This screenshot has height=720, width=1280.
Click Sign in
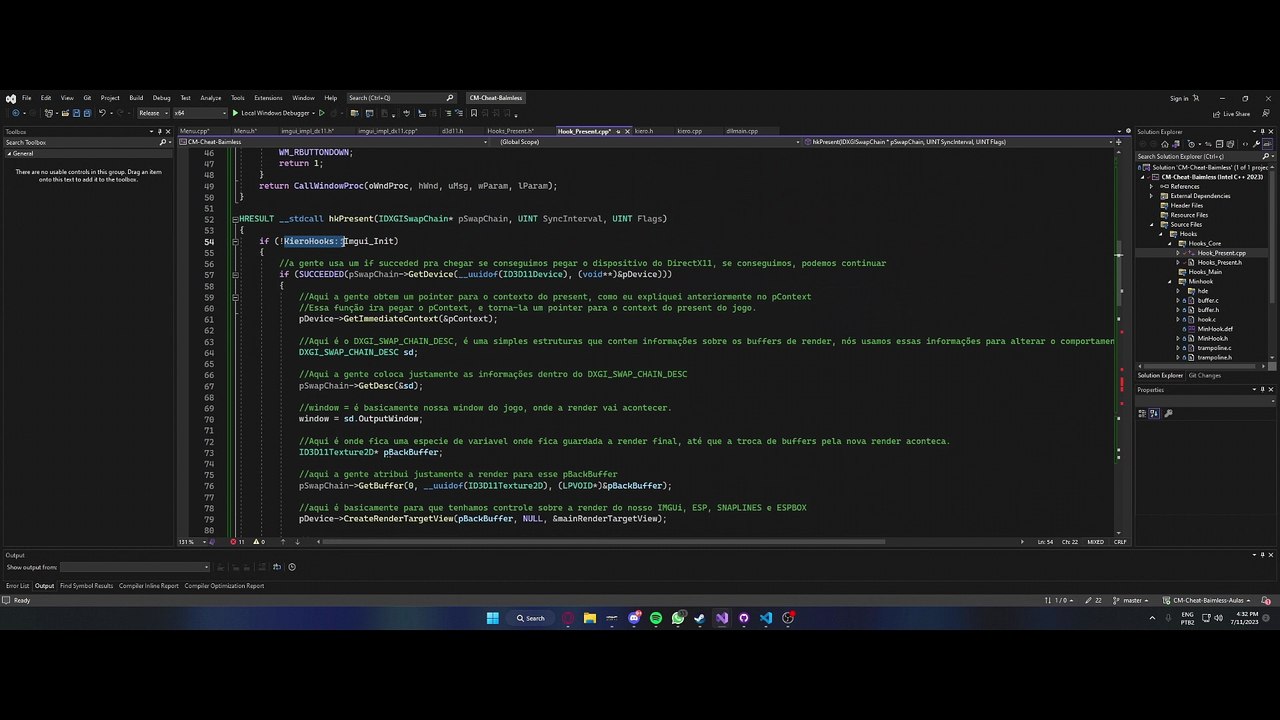coord(1179,98)
